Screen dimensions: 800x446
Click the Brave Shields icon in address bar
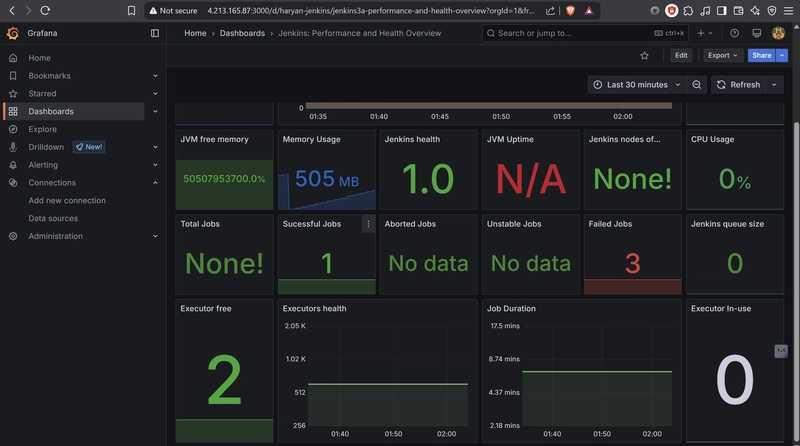pos(568,11)
